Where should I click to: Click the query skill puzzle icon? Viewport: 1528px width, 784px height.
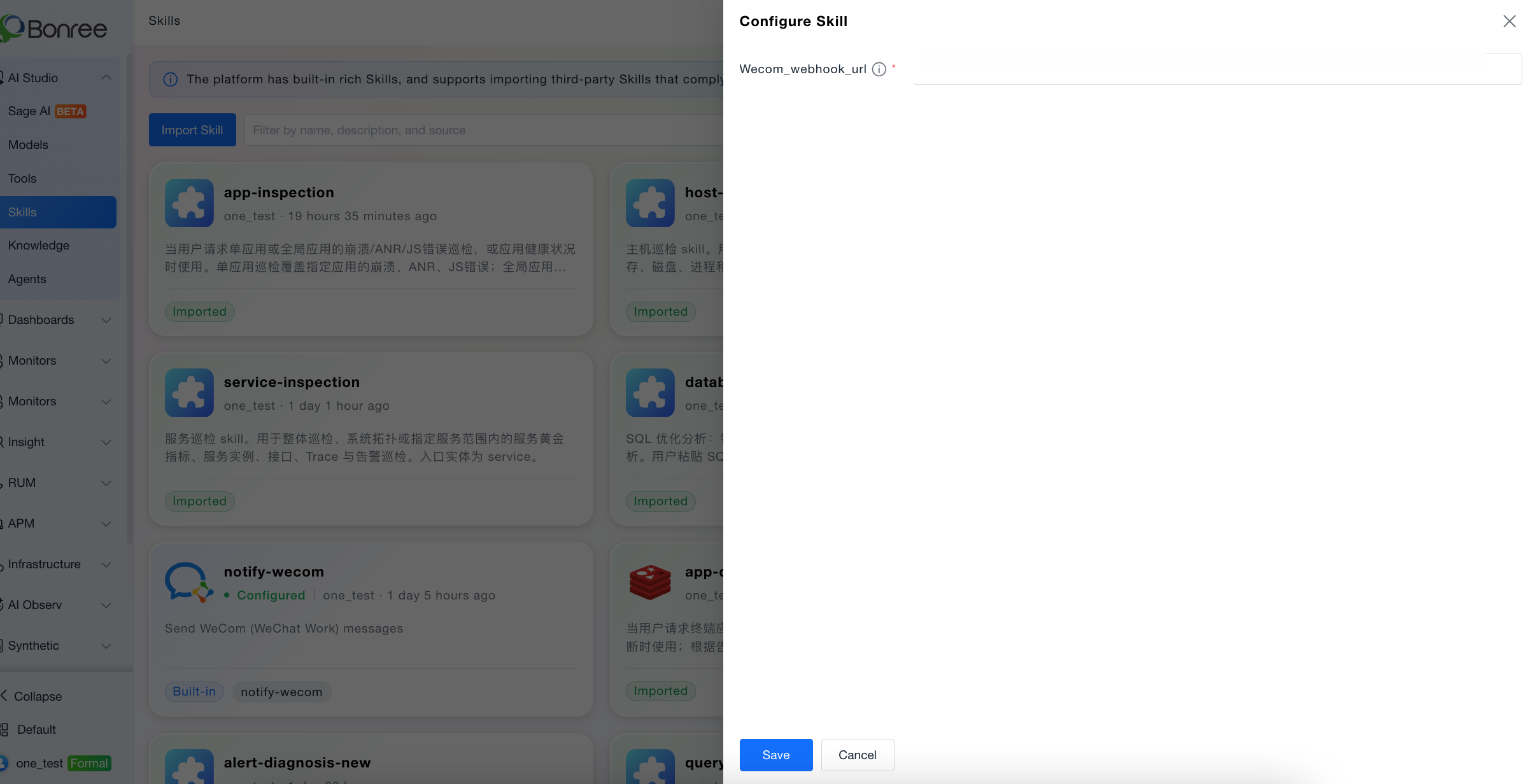tap(650, 767)
